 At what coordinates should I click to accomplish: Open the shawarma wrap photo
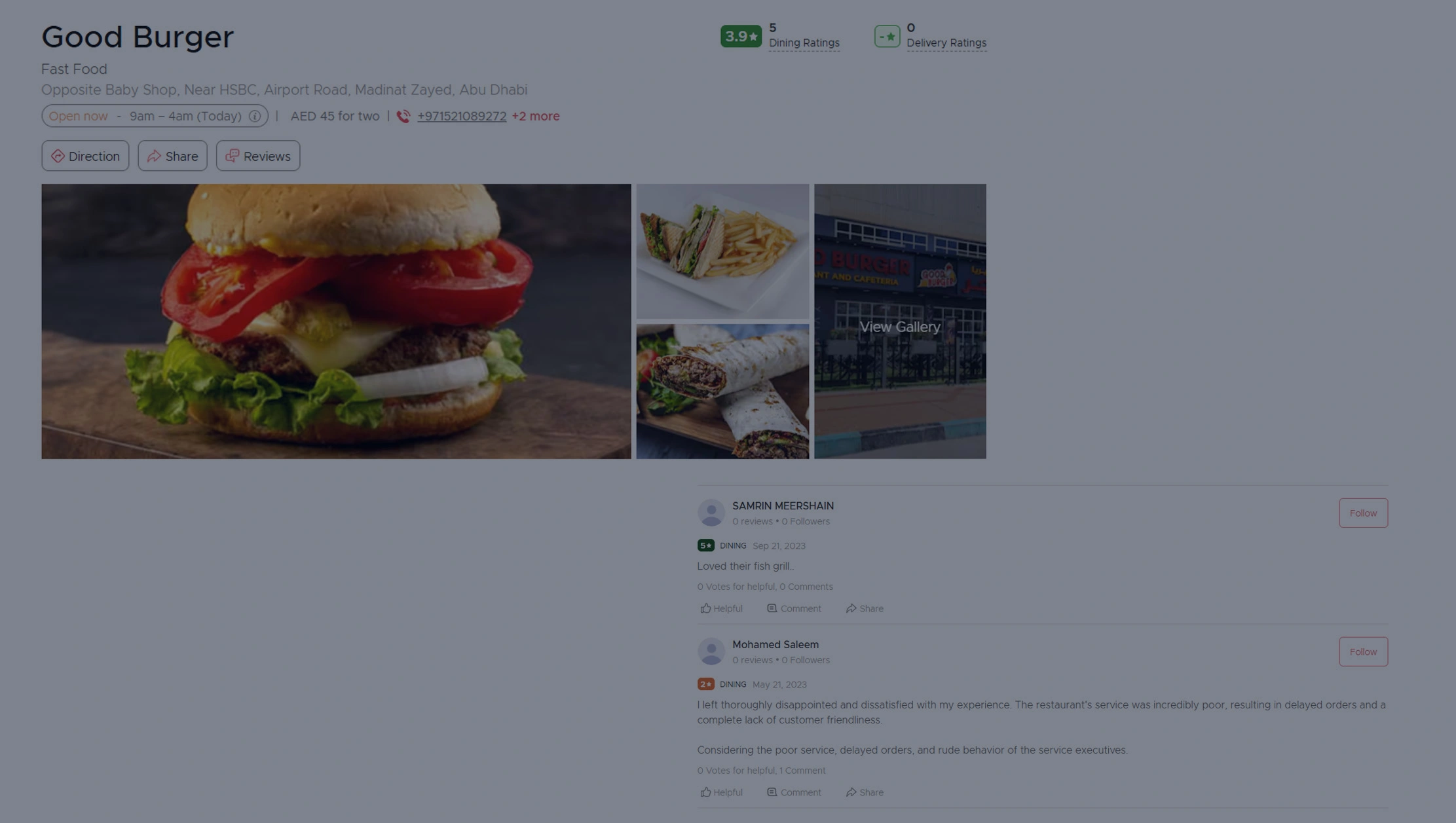point(722,391)
